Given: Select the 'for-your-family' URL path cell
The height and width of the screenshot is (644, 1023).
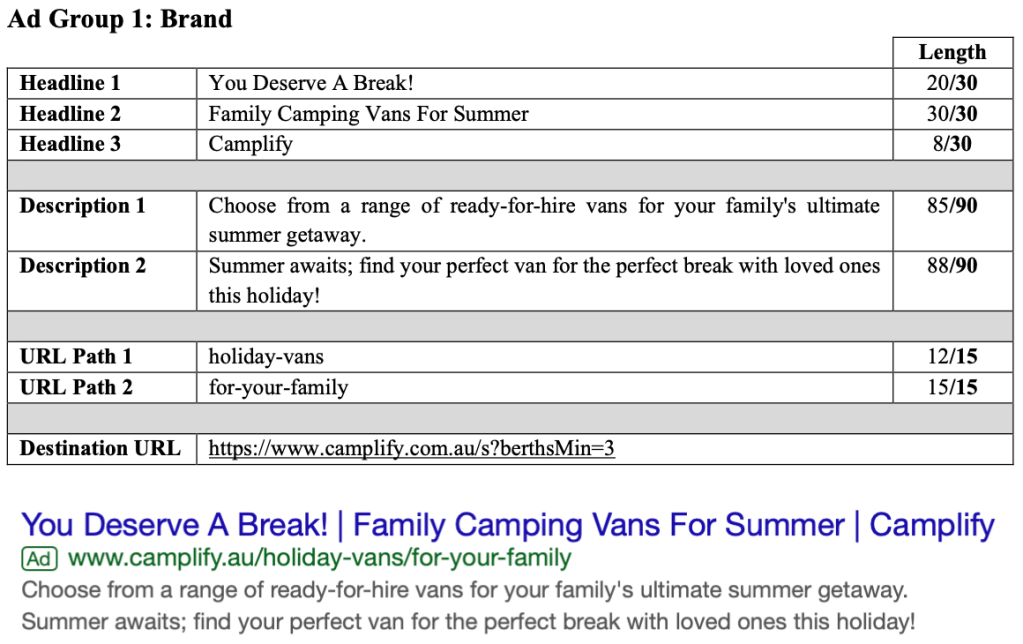Looking at the screenshot, I should (278, 387).
